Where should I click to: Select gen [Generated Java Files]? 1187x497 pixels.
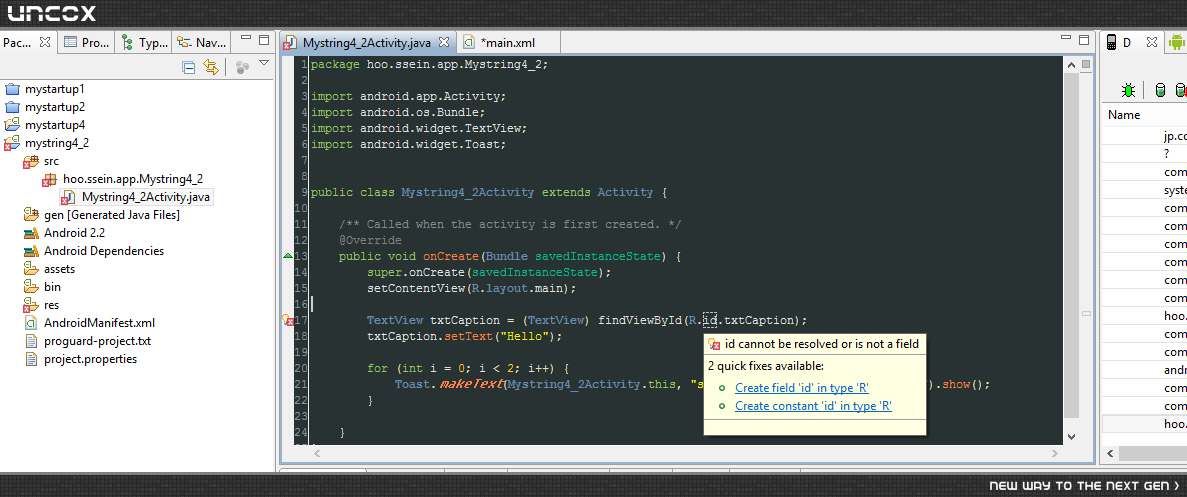pos(102,215)
